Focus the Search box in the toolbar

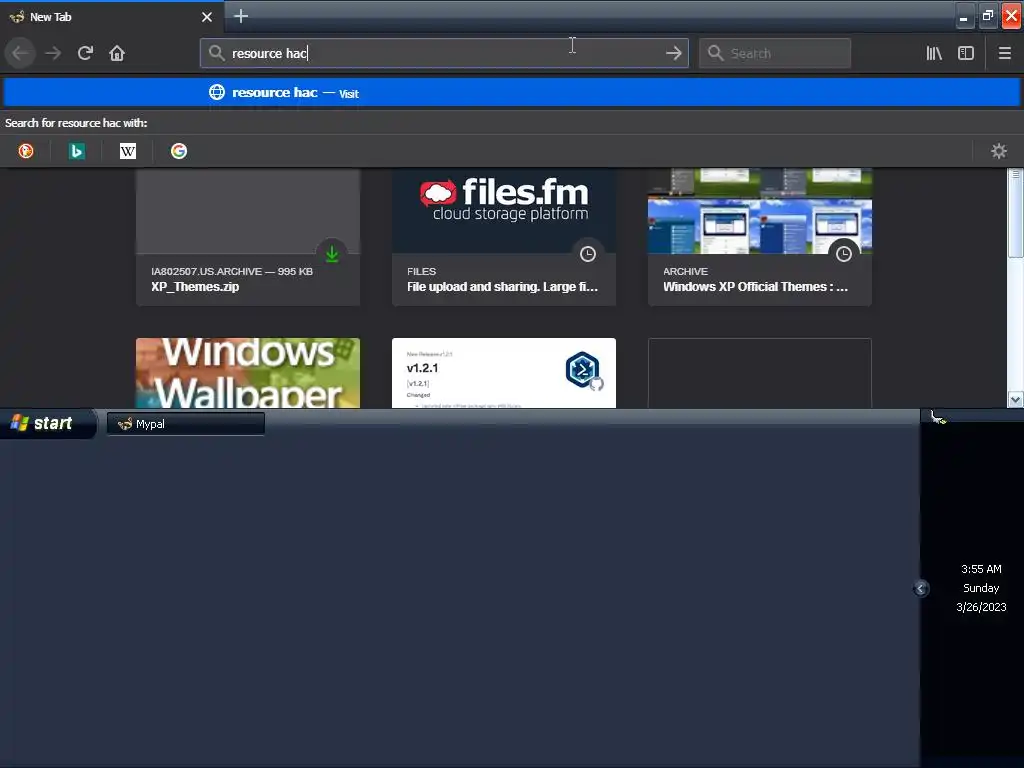click(x=775, y=53)
